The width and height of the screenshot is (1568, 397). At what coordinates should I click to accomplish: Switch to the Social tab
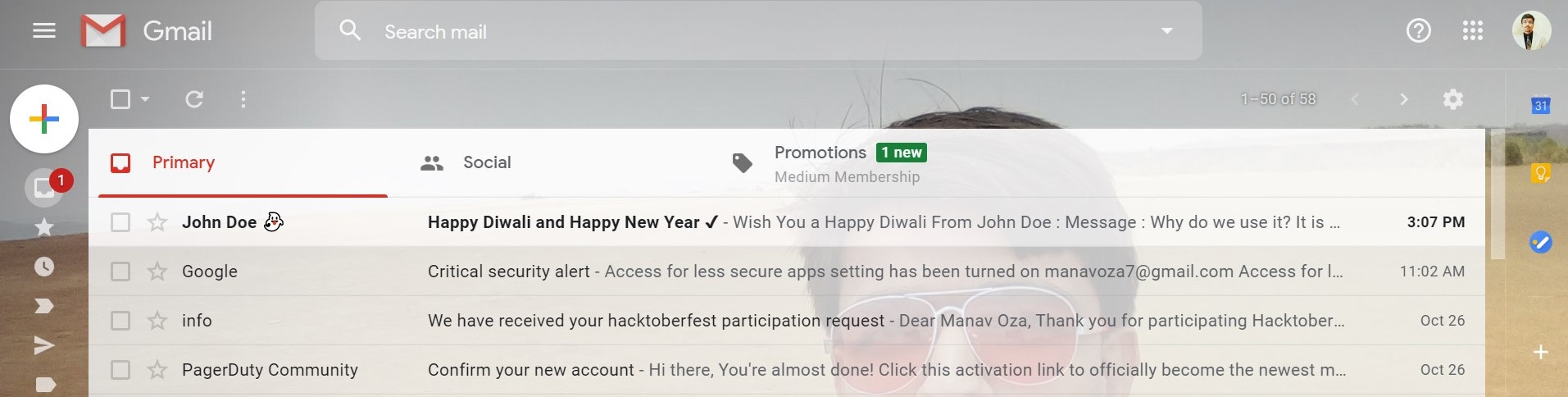(x=486, y=162)
